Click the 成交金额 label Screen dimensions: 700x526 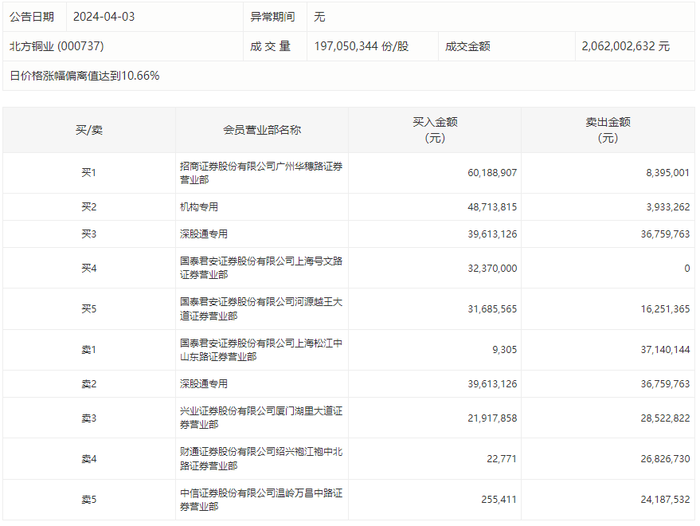(467, 46)
